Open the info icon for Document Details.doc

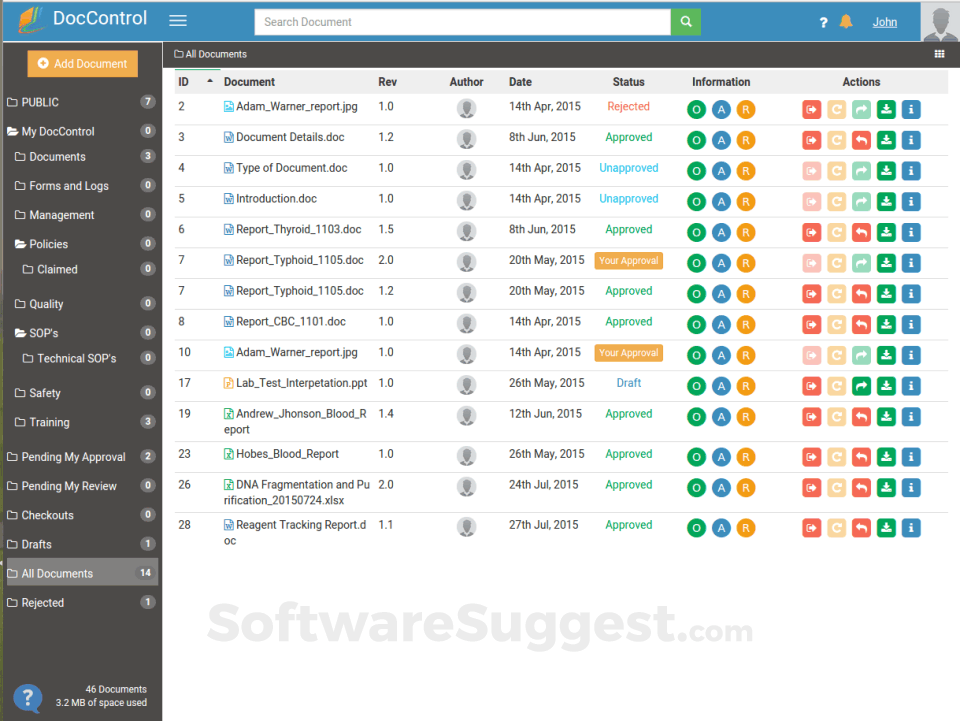pos(911,140)
